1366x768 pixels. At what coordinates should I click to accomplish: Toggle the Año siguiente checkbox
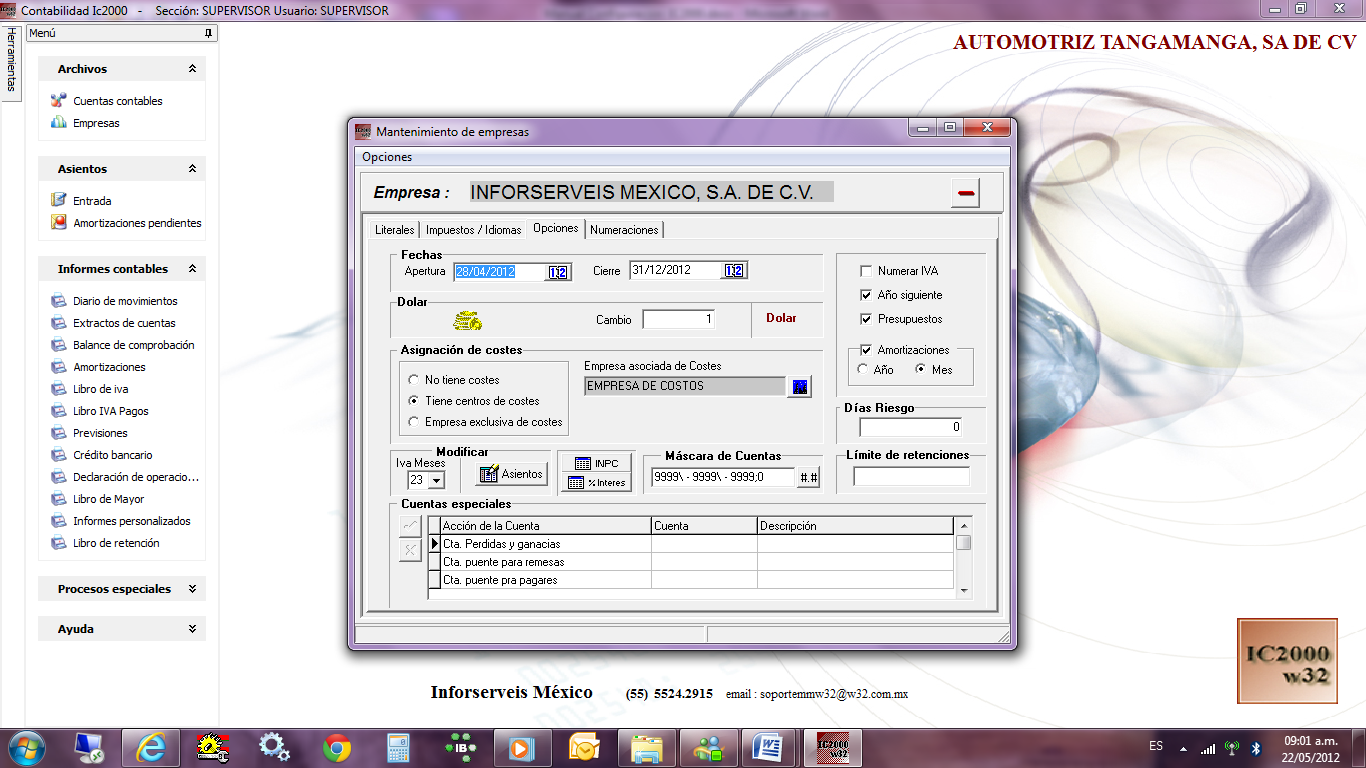click(x=866, y=295)
